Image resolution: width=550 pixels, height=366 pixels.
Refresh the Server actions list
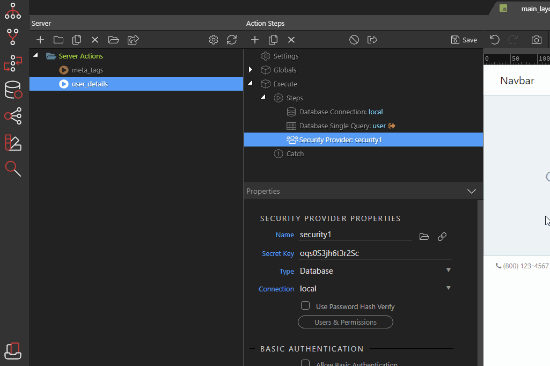pos(232,40)
